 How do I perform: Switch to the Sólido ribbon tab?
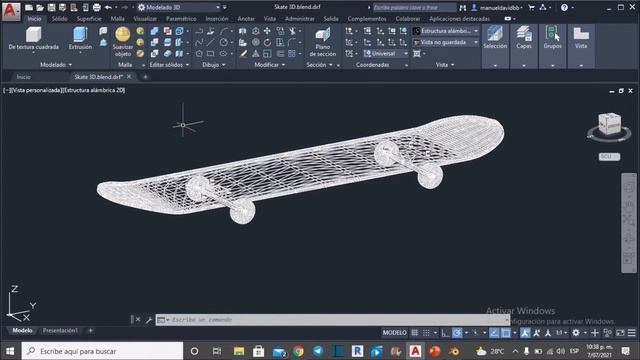[x=60, y=19]
